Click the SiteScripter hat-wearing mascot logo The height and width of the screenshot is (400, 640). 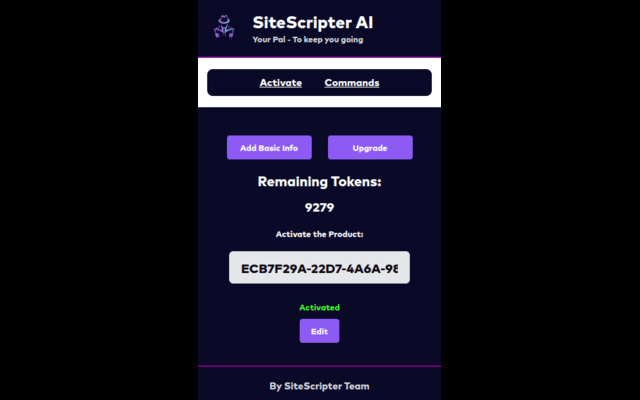[224, 27]
